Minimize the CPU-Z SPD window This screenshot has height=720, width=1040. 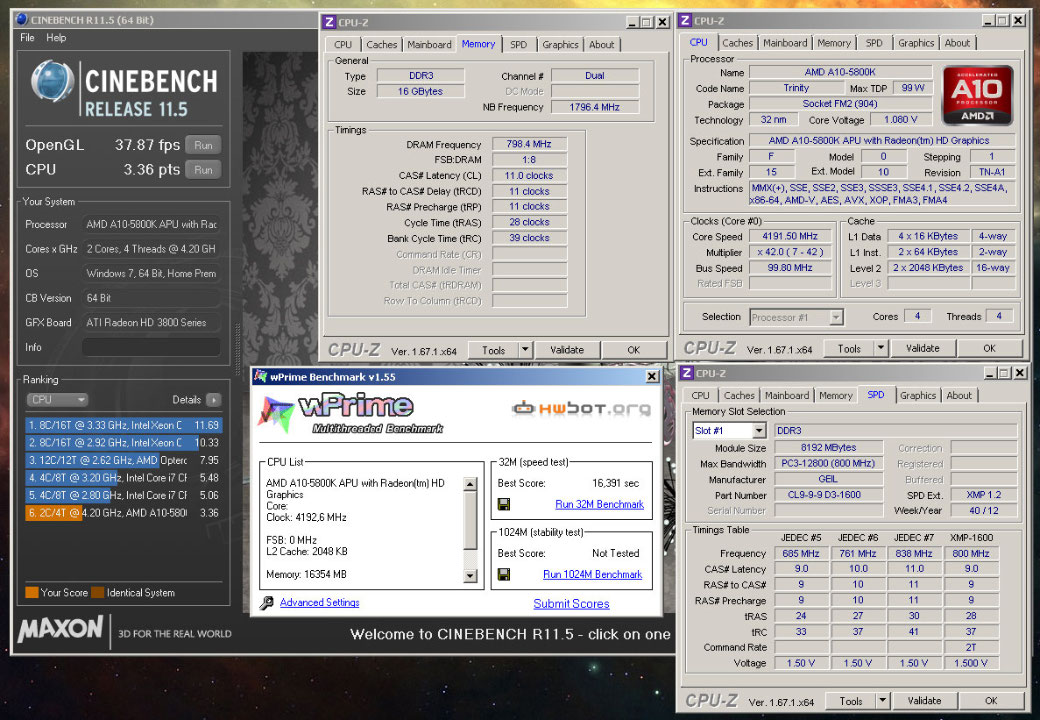pyautogui.click(x=990, y=373)
